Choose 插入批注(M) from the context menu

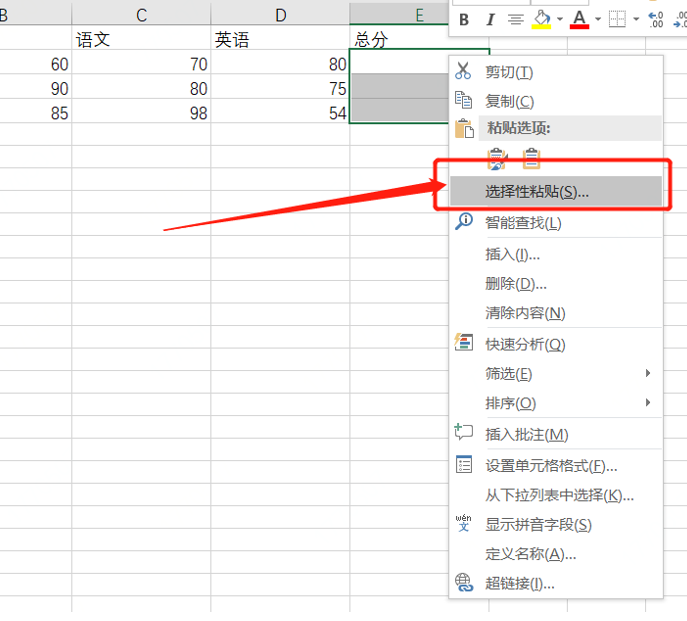click(x=556, y=434)
